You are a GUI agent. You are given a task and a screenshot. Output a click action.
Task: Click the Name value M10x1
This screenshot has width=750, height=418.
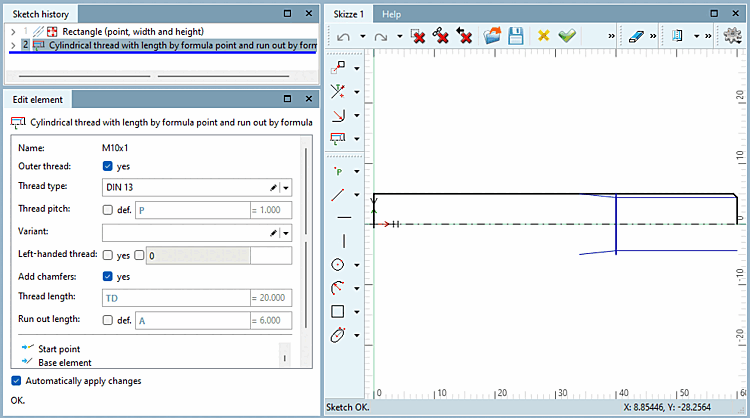pos(115,148)
